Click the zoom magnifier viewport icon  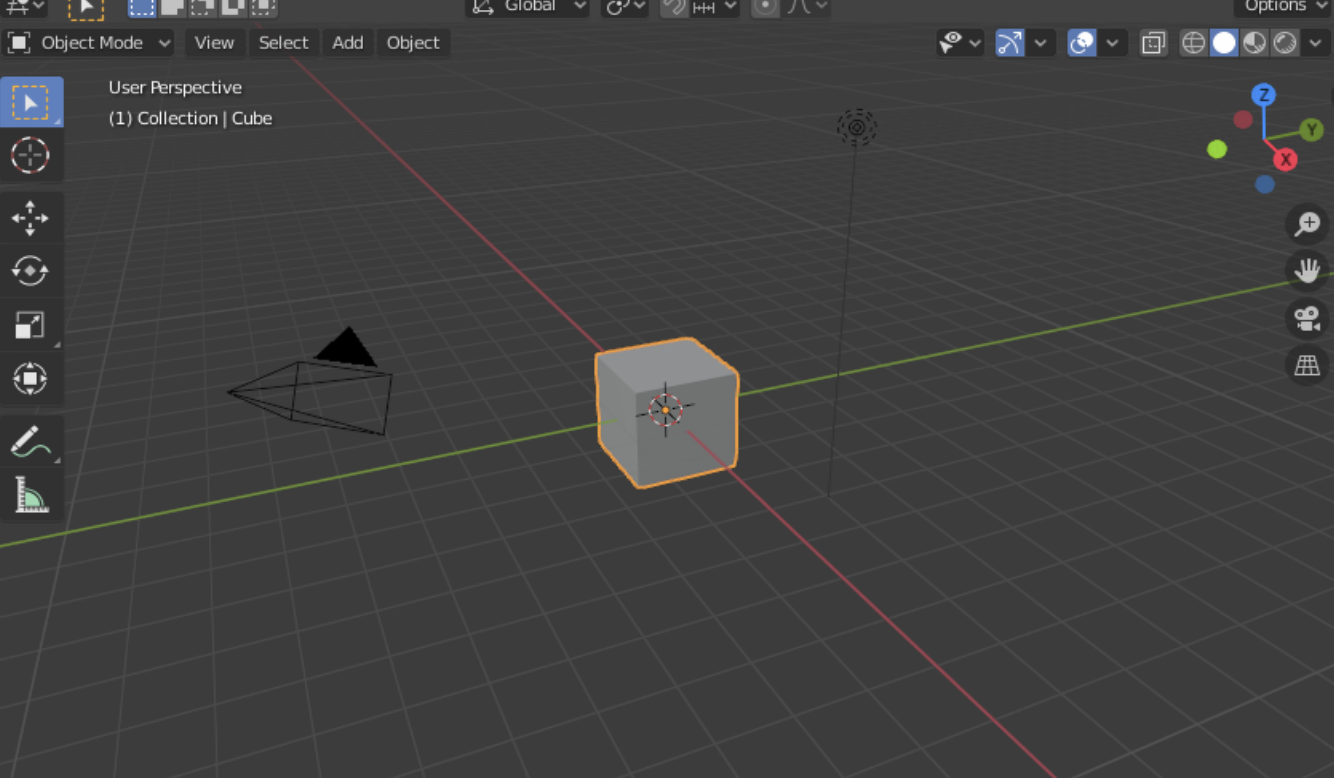coord(1307,224)
